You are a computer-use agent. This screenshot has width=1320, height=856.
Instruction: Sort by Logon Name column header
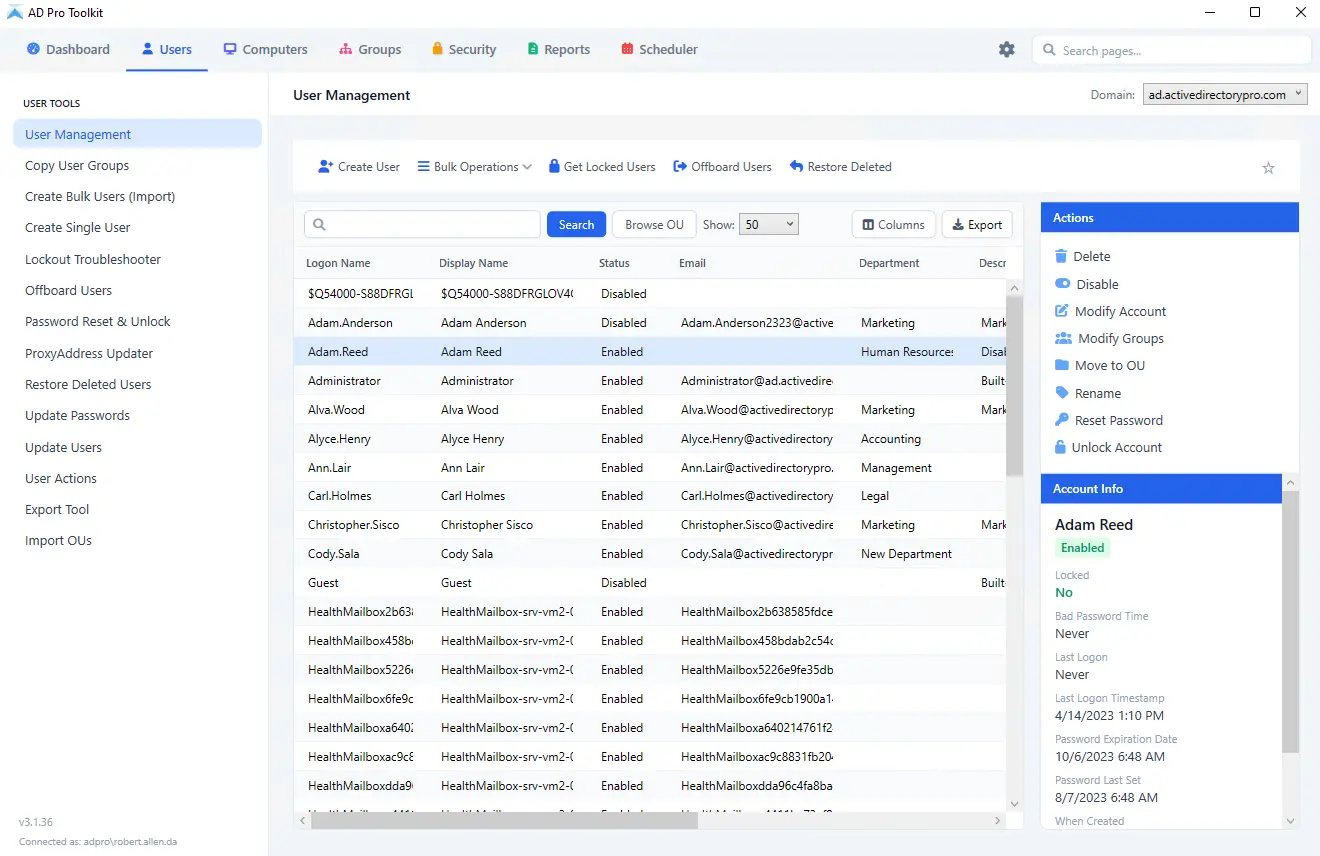click(x=338, y=263)
